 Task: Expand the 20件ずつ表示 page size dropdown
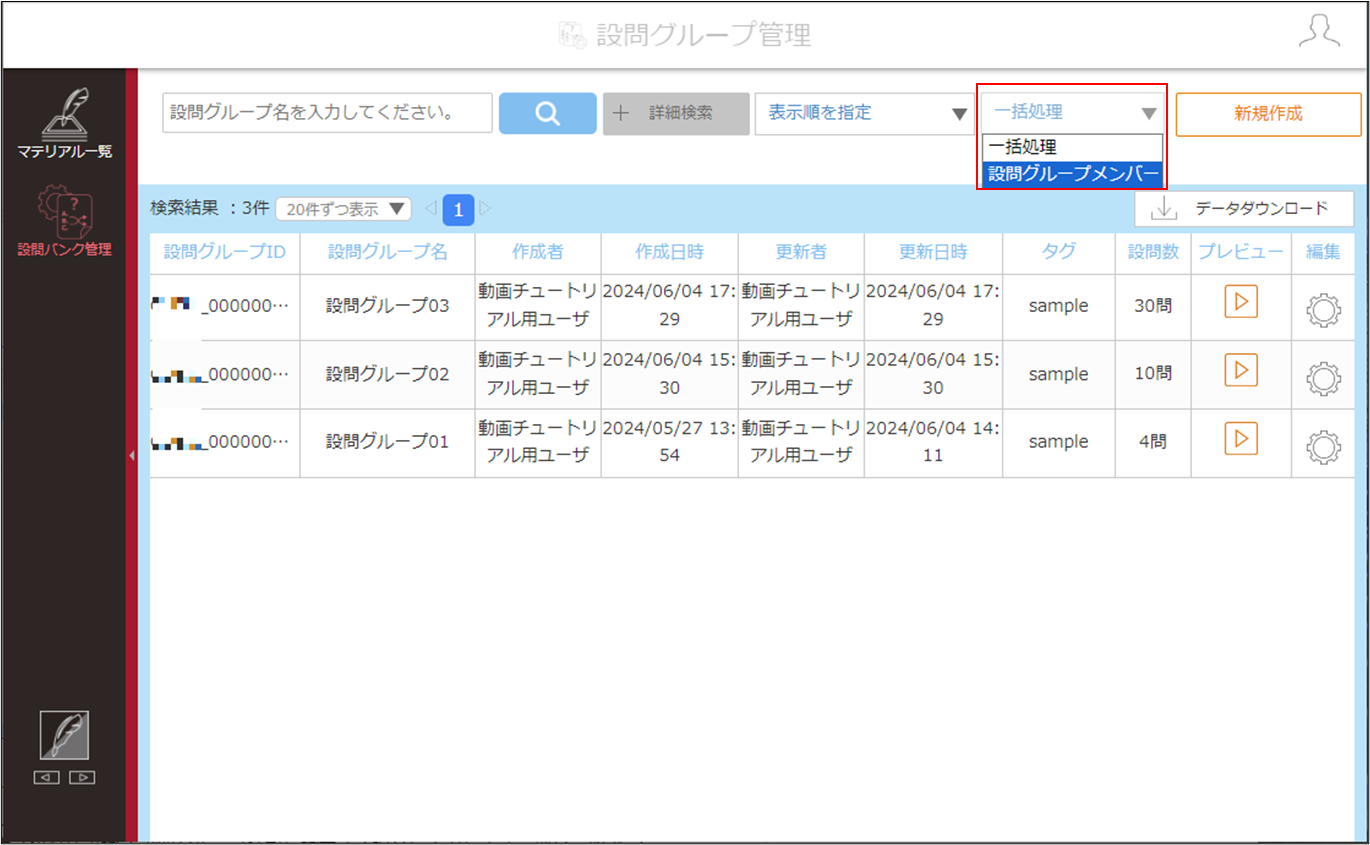[x=343, y=209]
